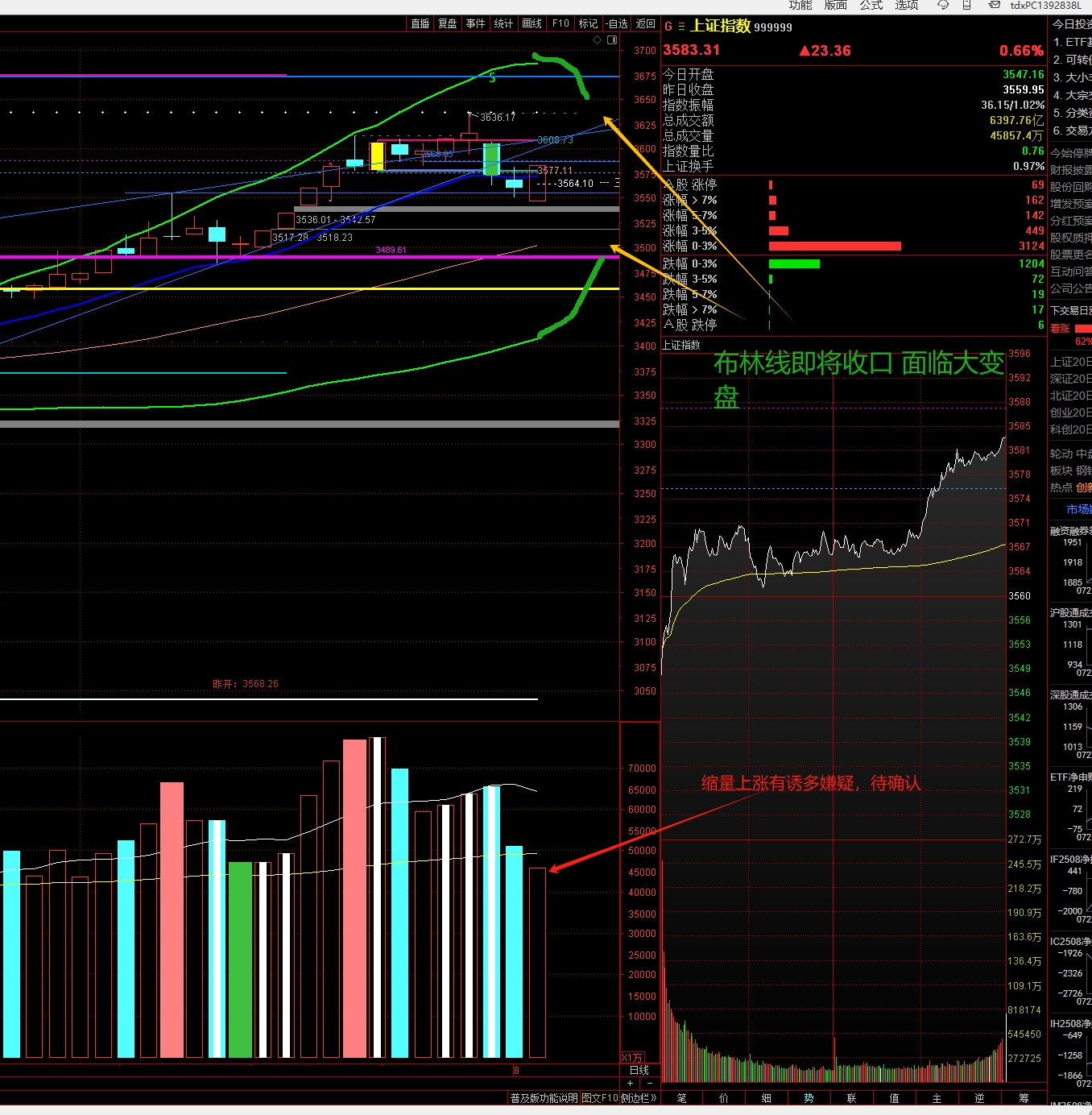Click the 市场 link in the sidebar

pyautogui.click(x=1079, y=509)
